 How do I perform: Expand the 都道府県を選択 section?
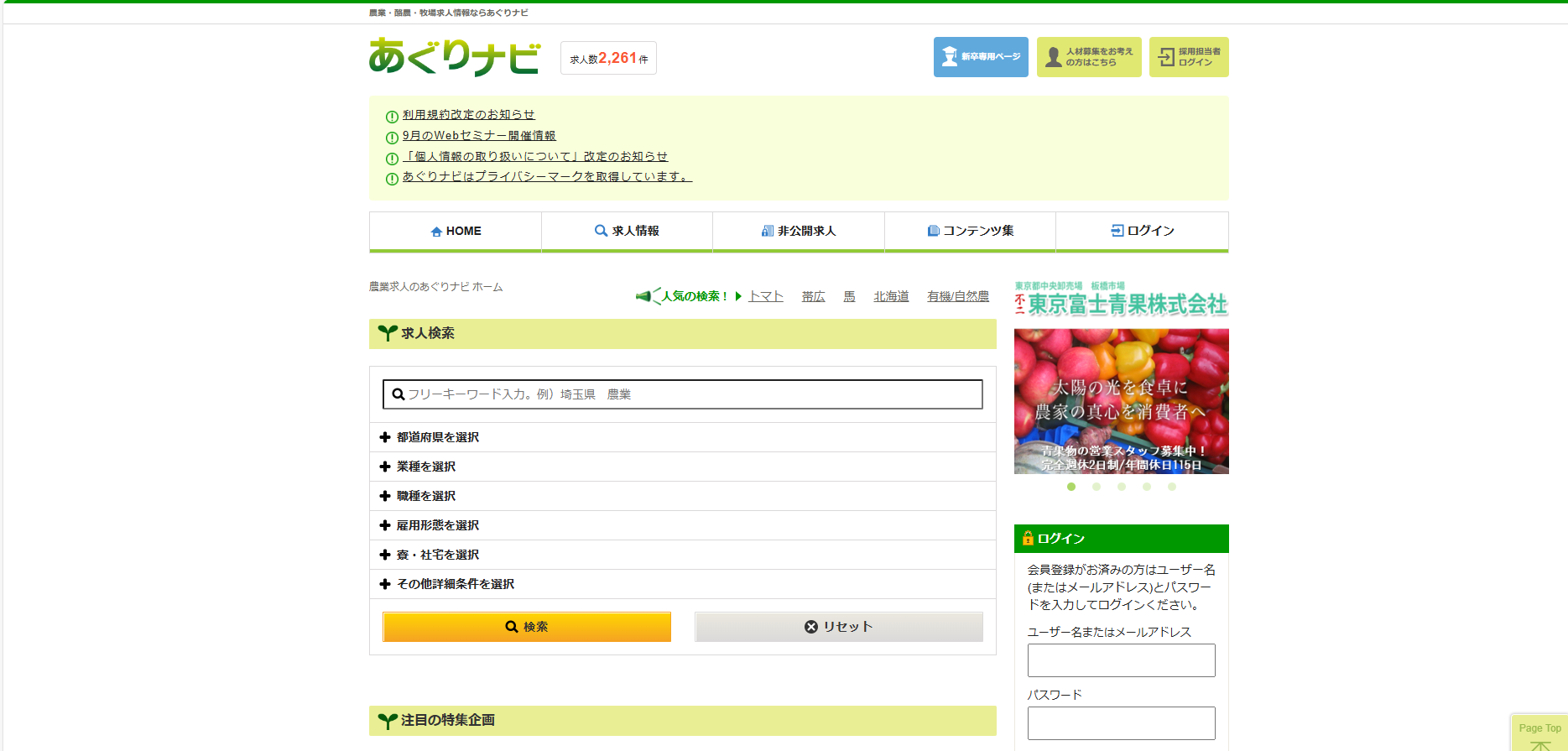(x=385, y=437)
